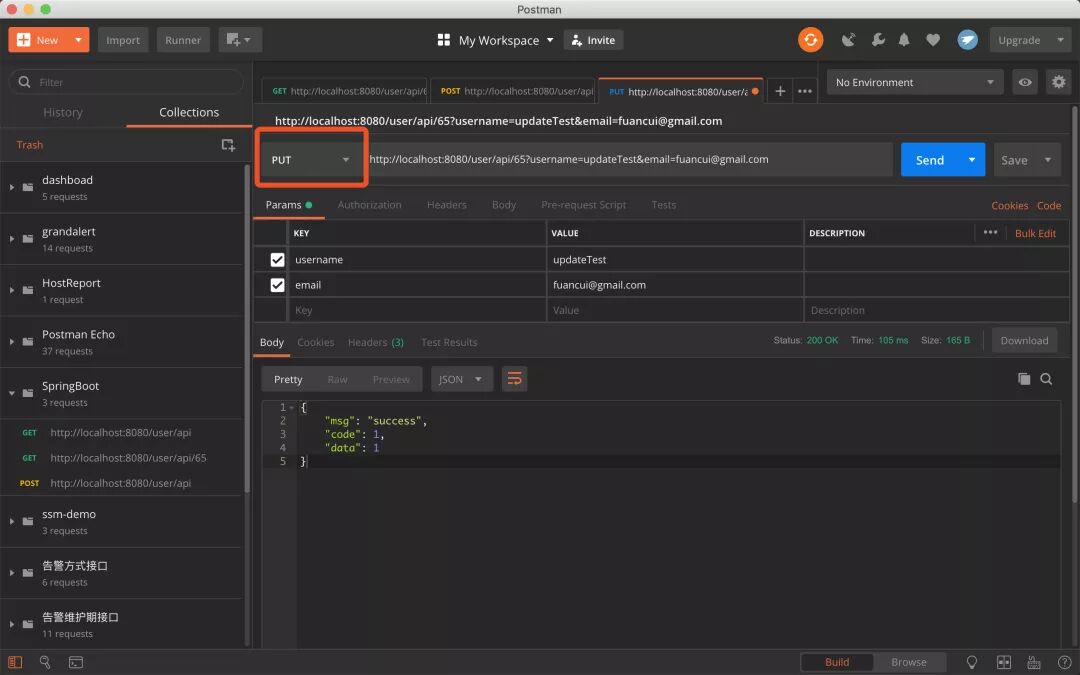Click the collections Filter search field
1080x675 pixels.
click(127, 82)
